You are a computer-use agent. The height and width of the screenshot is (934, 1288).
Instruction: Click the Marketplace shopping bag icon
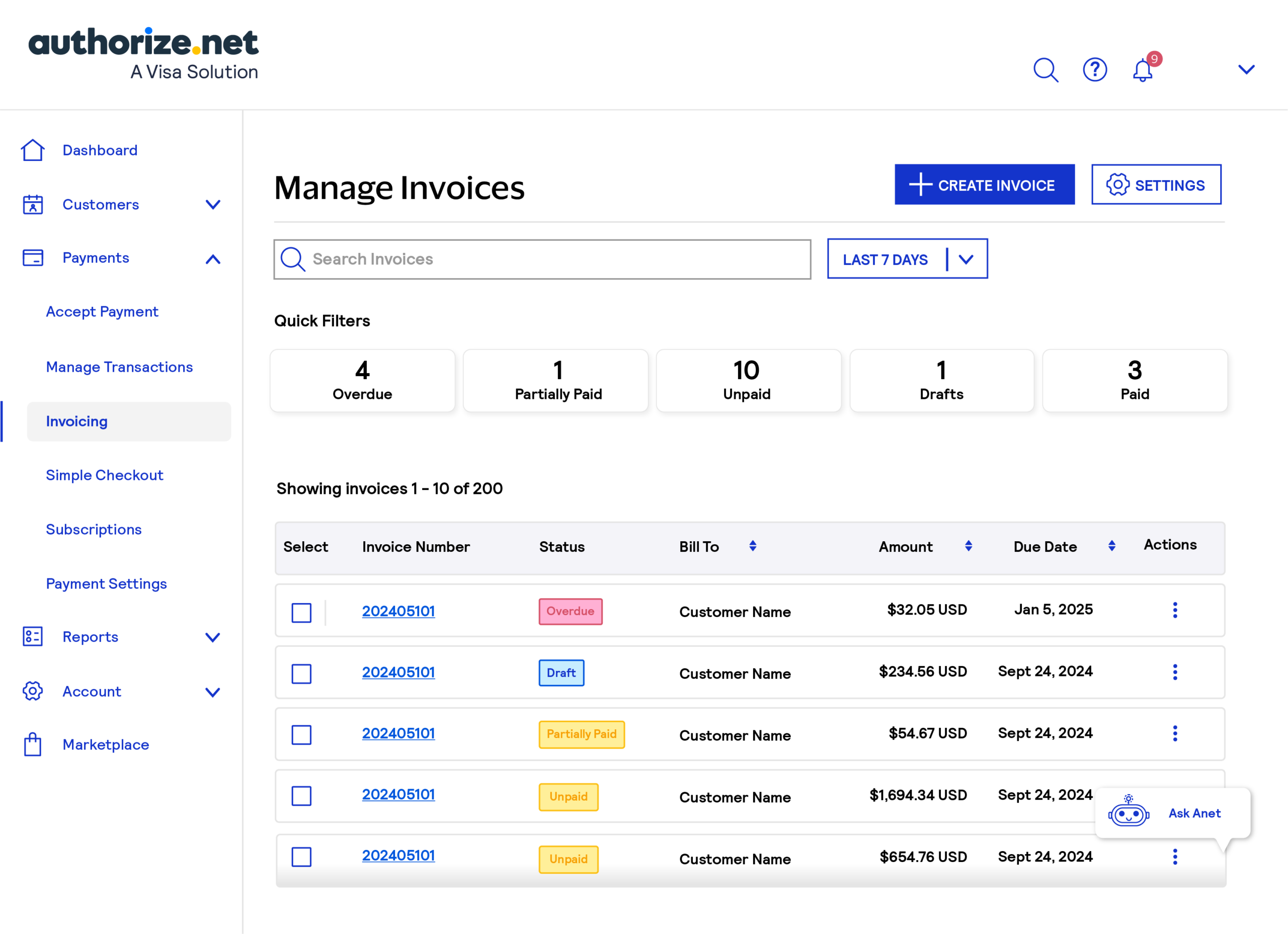pyautogui.click(x=32, y=744)
